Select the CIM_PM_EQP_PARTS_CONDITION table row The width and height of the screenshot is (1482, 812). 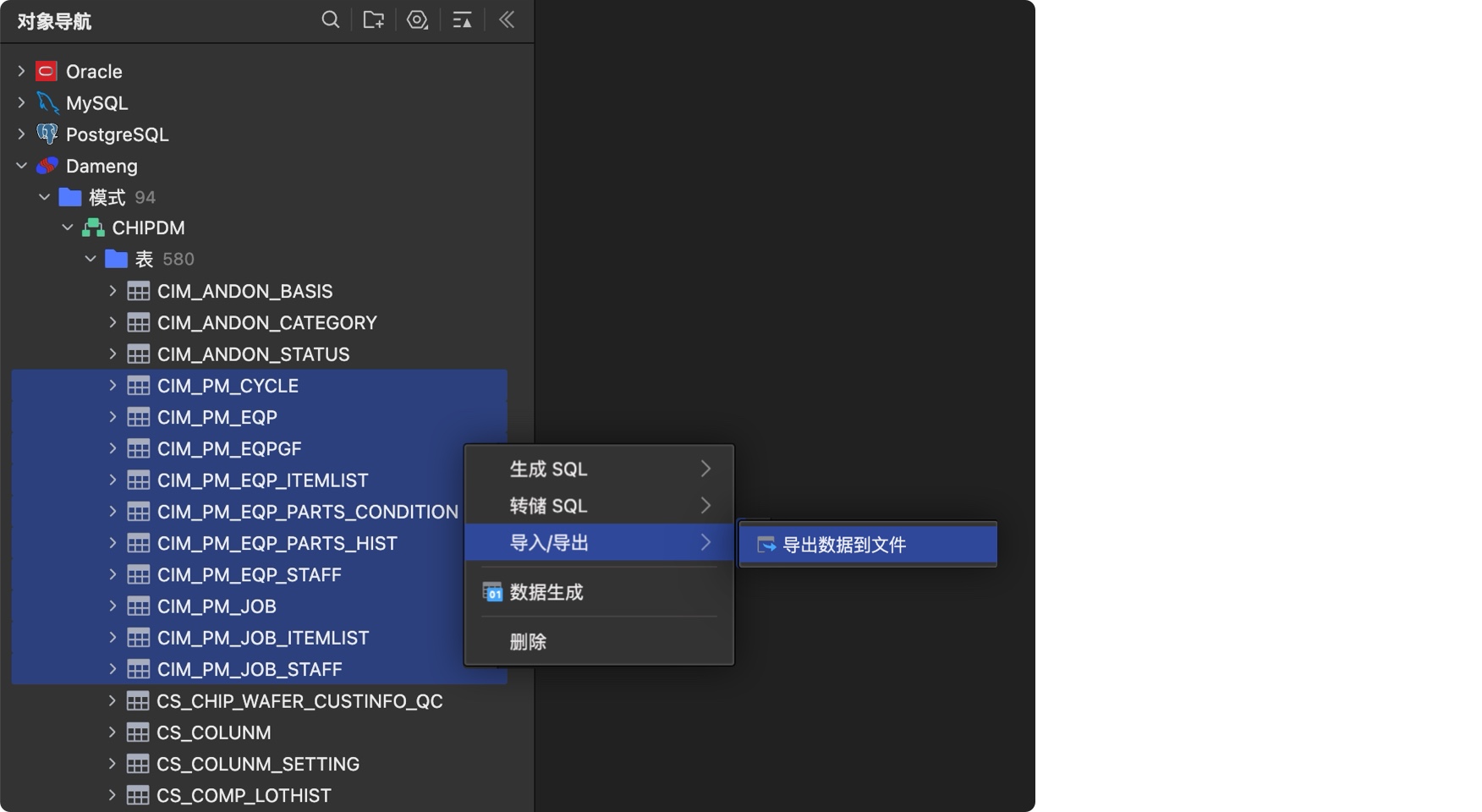tap(259, 512)
